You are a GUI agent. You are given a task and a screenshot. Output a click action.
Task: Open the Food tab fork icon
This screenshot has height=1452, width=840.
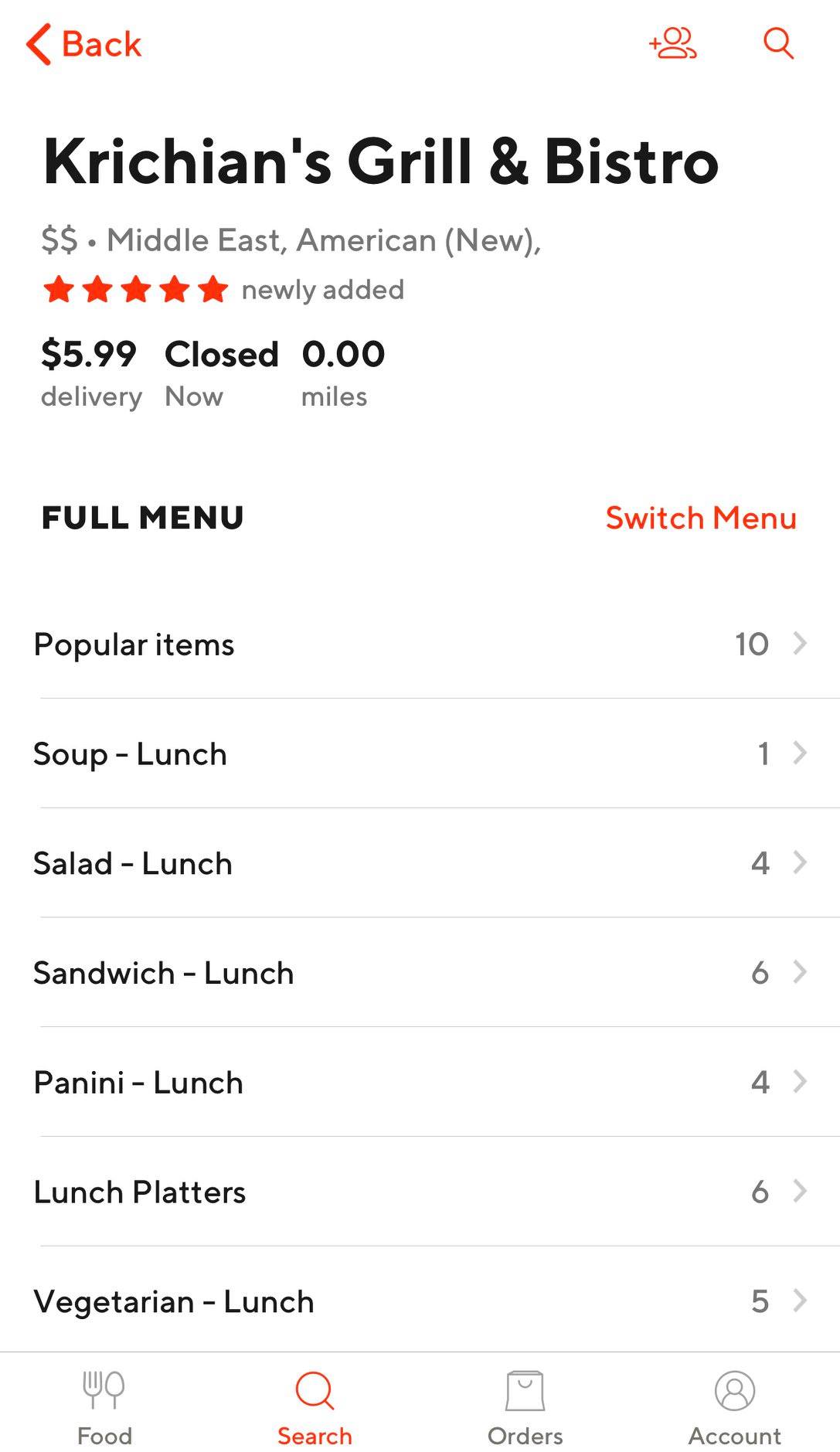(104, 1389)
